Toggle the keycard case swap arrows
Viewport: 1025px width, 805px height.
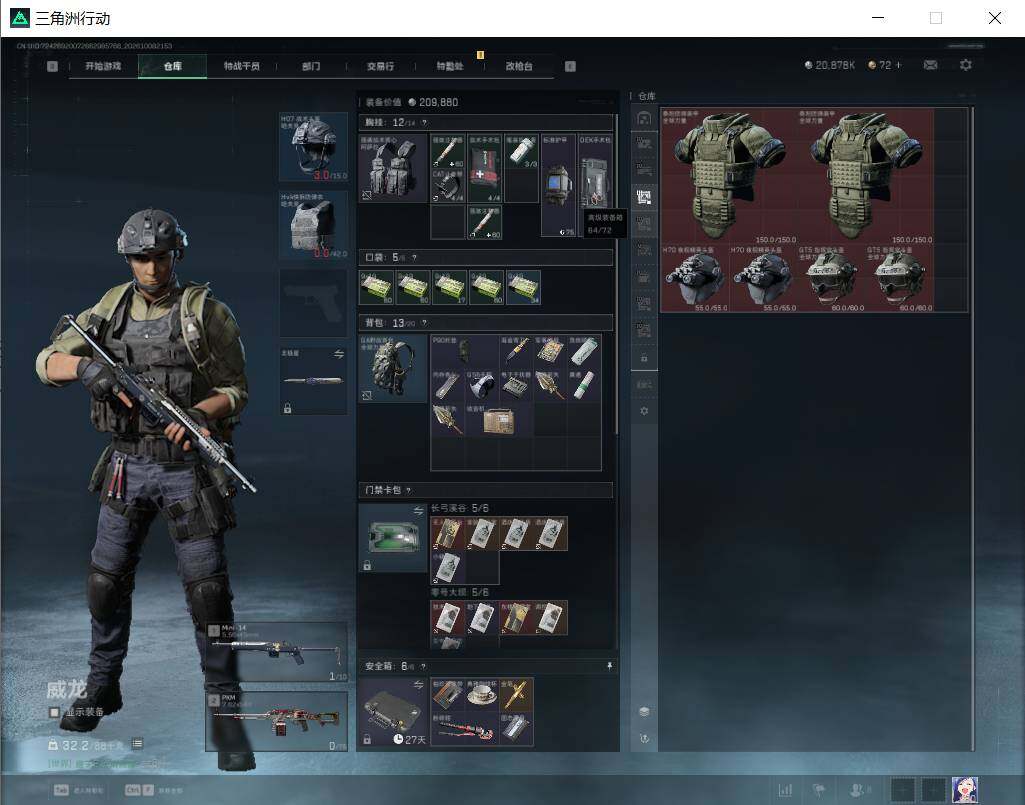tap(418, 510)
